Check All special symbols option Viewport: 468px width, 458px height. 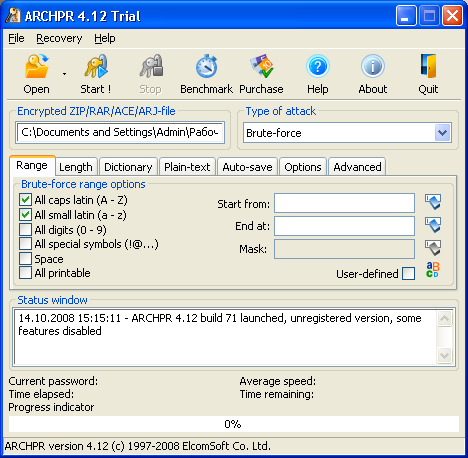[25, 244]
